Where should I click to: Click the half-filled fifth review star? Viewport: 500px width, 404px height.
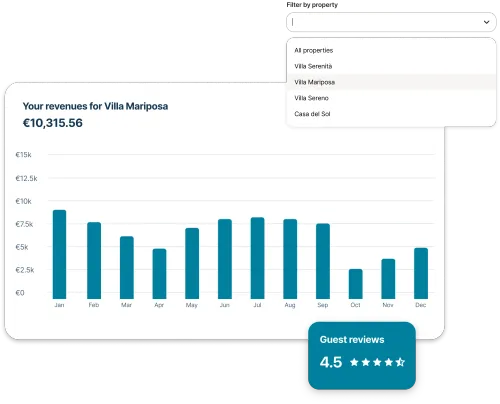pos(400,362)
